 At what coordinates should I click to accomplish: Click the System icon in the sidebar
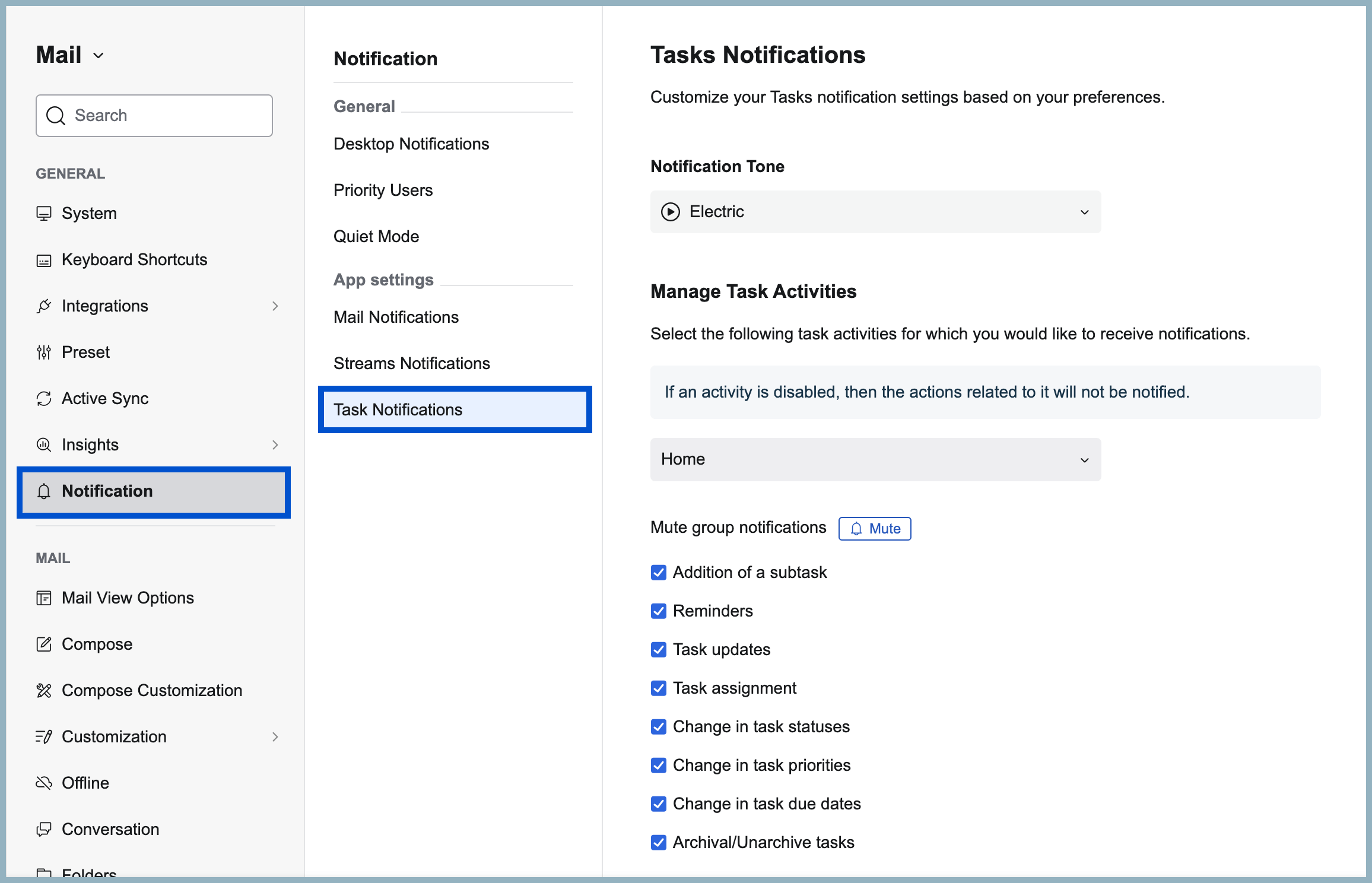point(44,213)
